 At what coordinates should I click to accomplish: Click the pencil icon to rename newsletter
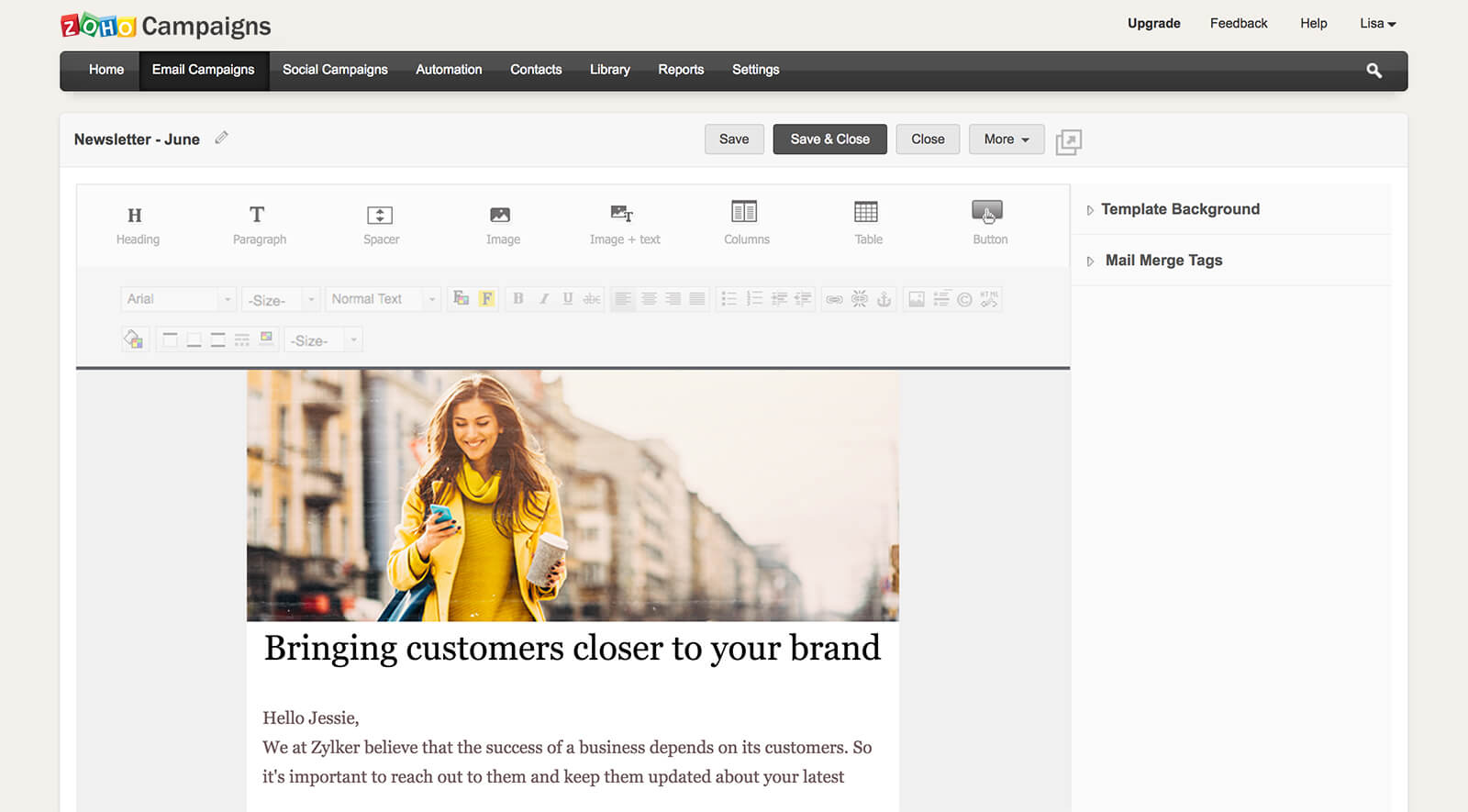221,139
